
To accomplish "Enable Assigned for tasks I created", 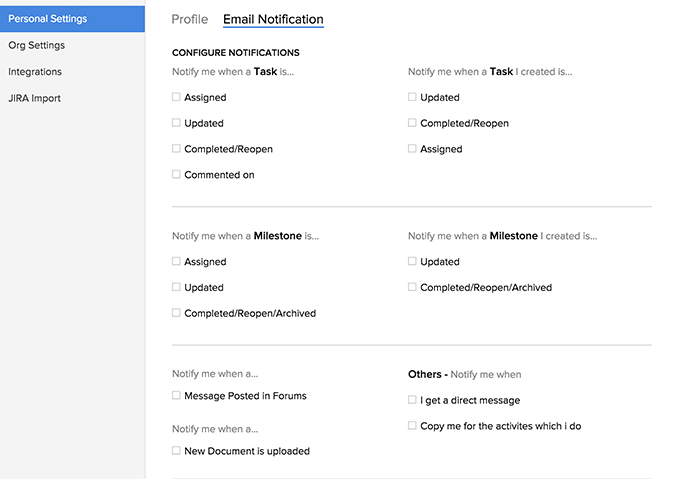I will [412, 149].
